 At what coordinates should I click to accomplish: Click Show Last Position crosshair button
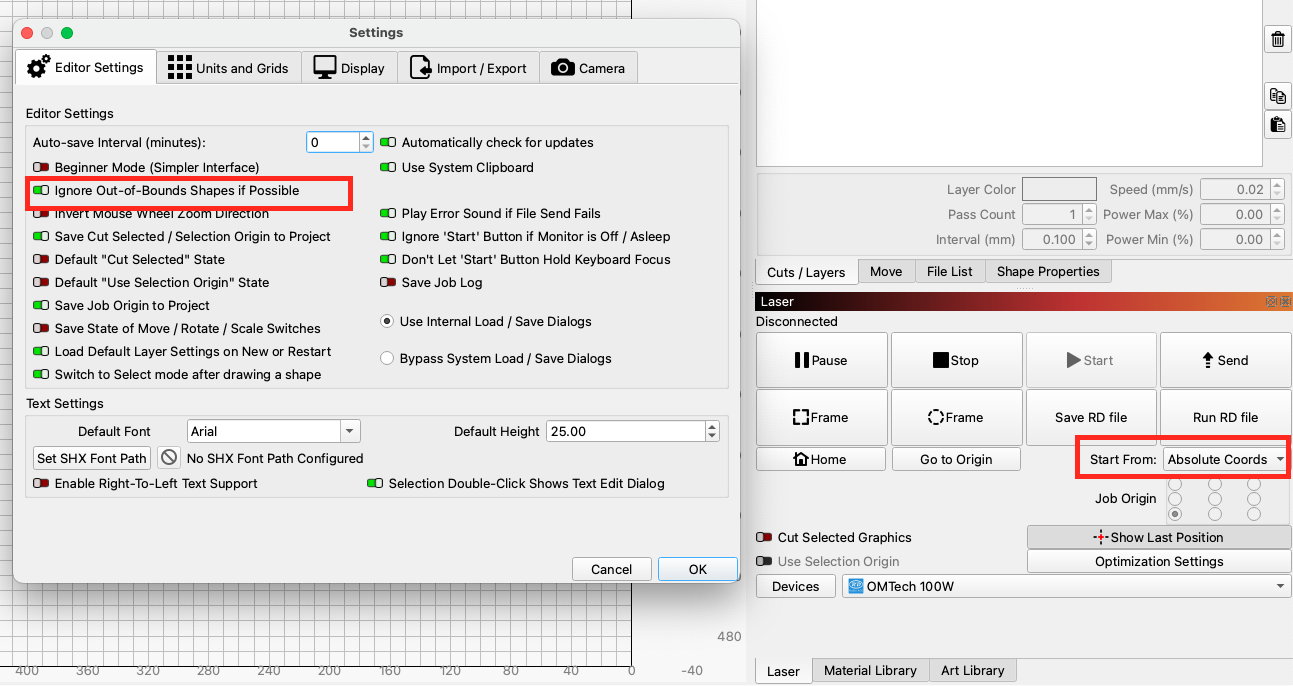pos(1158,537)
